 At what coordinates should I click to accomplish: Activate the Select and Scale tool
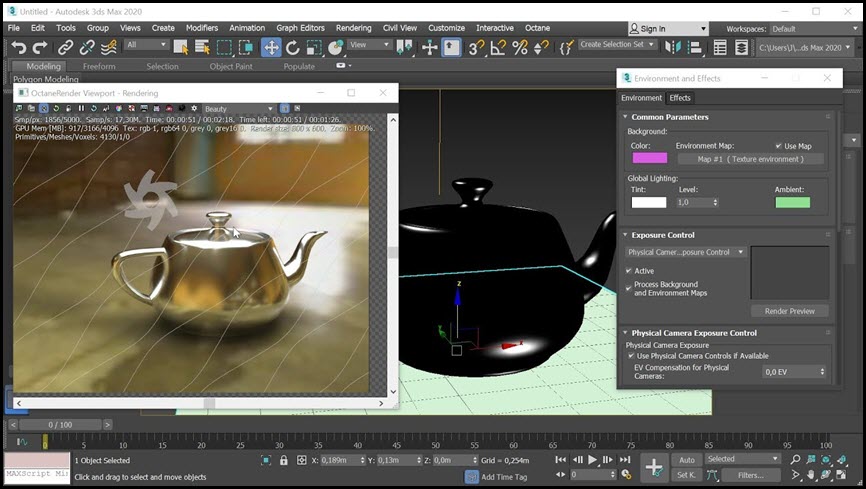pyautogui.click(x=314, y=48)
